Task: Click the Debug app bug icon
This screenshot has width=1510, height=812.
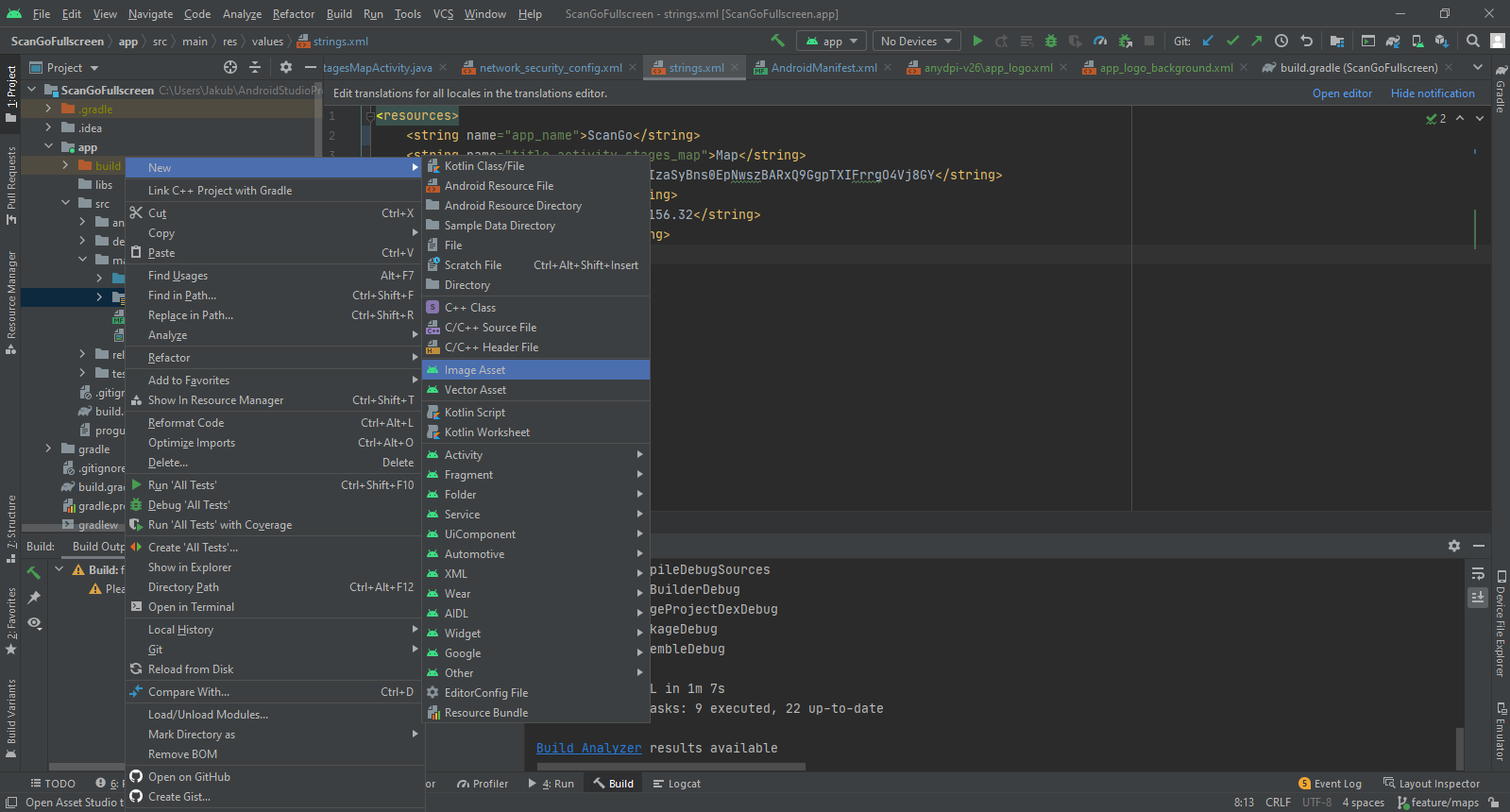Action: tap(1051, 41)
